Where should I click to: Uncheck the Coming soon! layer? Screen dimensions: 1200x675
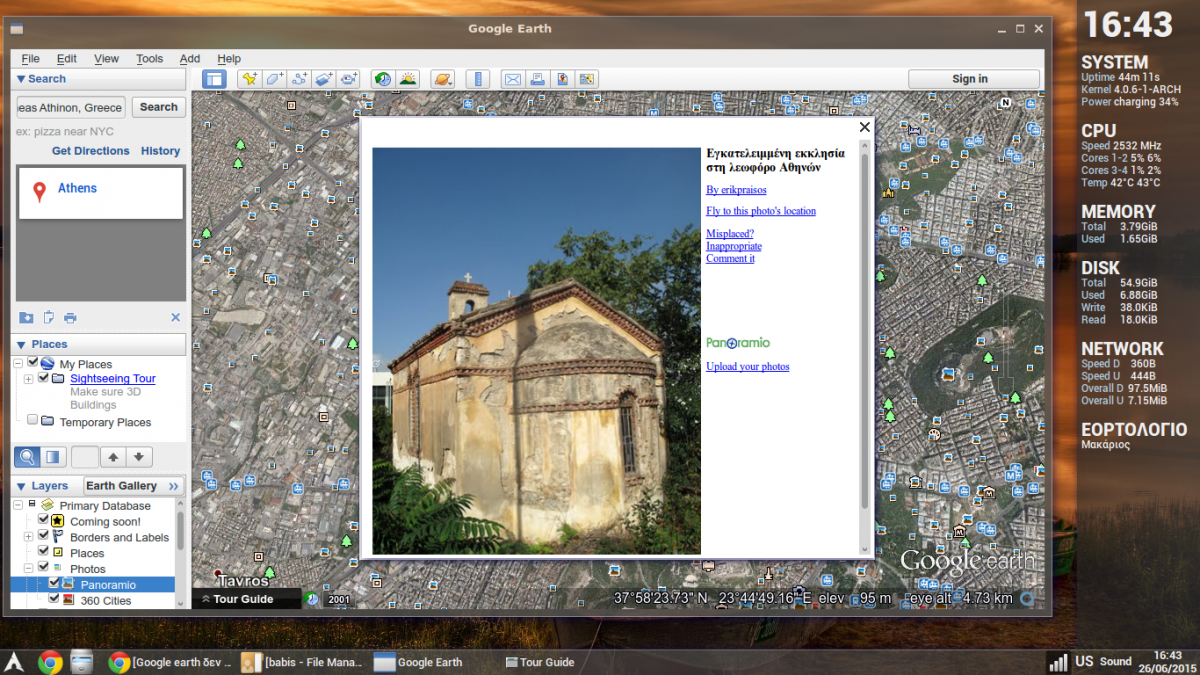[43, 520]
